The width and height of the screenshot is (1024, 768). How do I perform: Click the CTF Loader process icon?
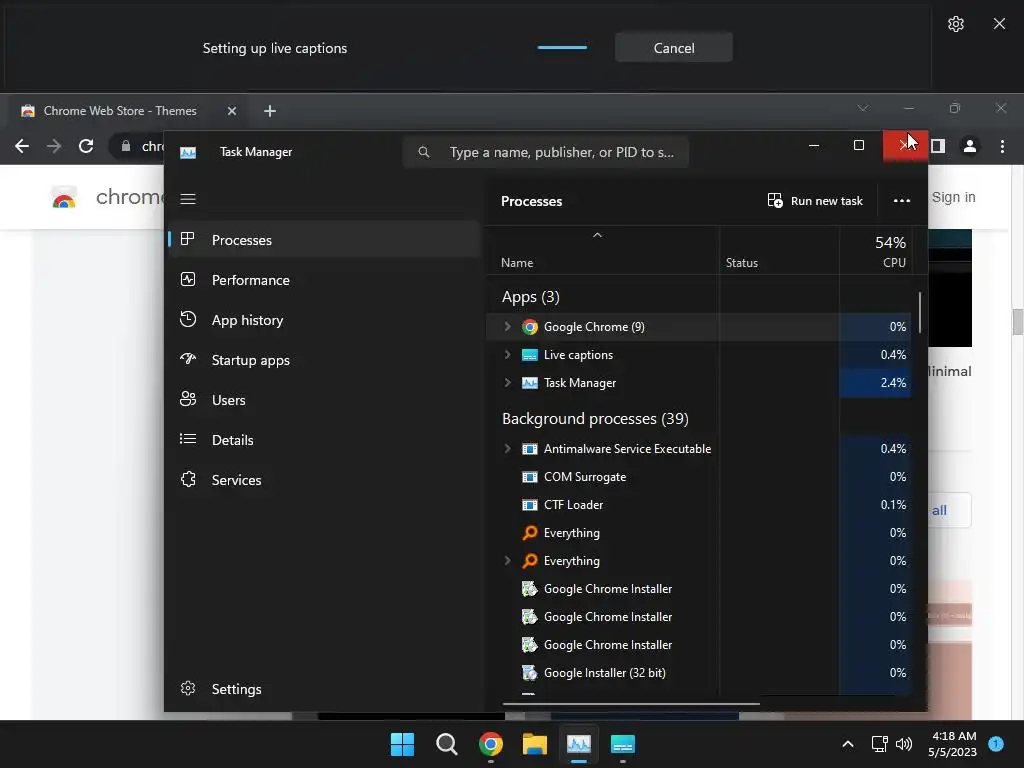click(530, 505)
